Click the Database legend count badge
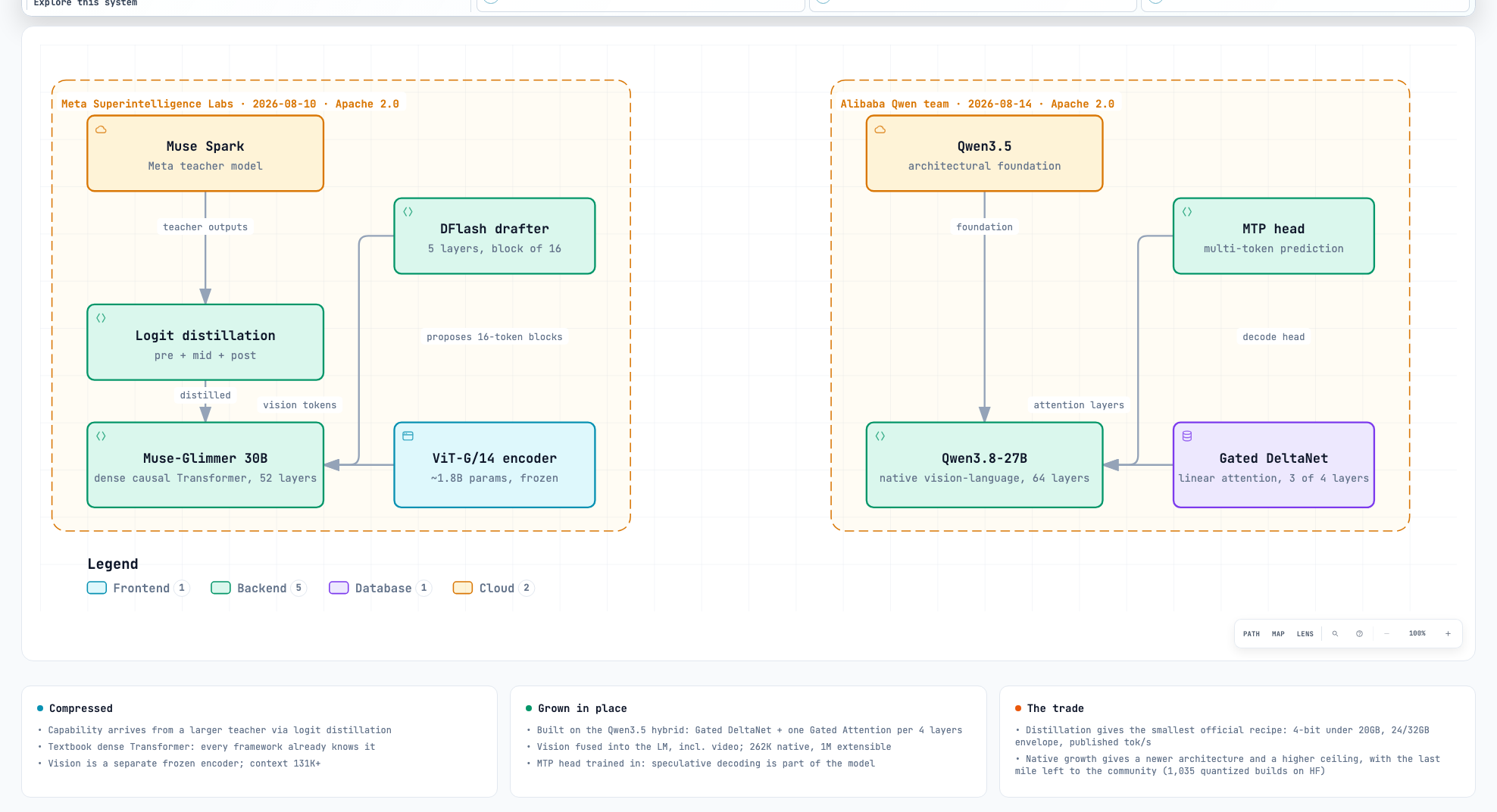 [x=423, y=588]
